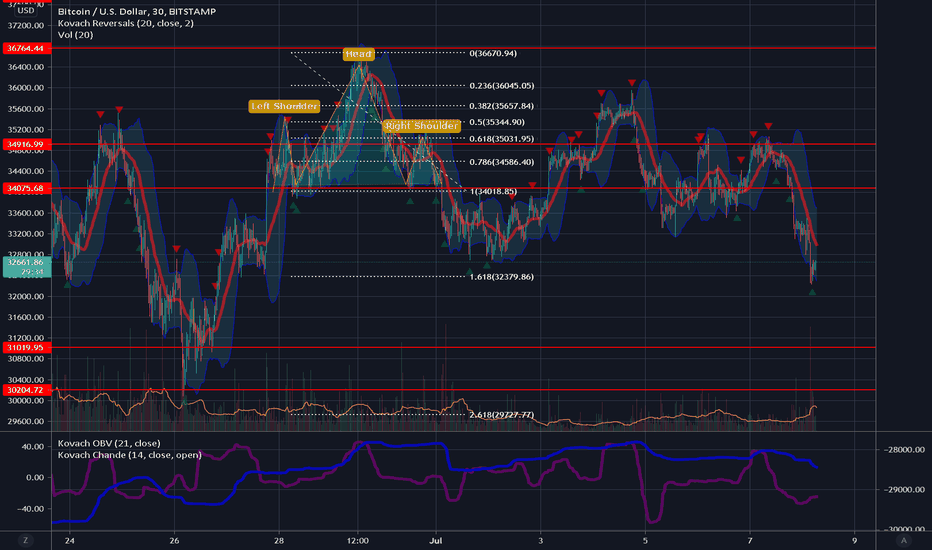Click the -29000.00 OBV scale value

(x=903, y=489)
